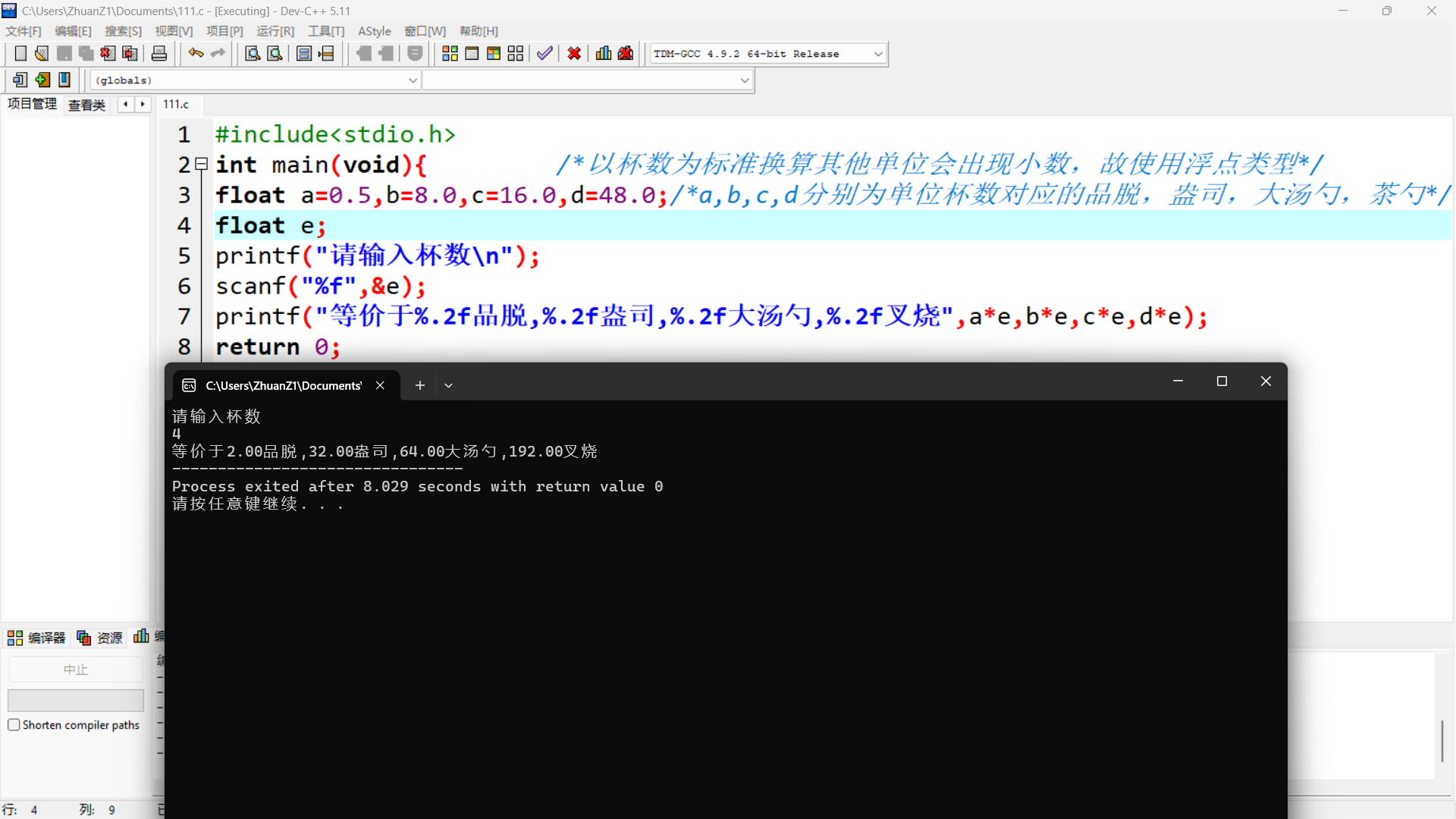The image size is (1456, 819).
Task: Open the AStyle menu
Action: 374,31
